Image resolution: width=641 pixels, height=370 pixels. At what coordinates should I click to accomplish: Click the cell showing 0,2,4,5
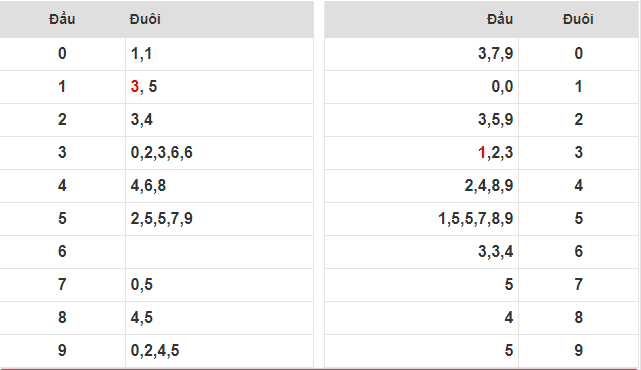[220, 351]
